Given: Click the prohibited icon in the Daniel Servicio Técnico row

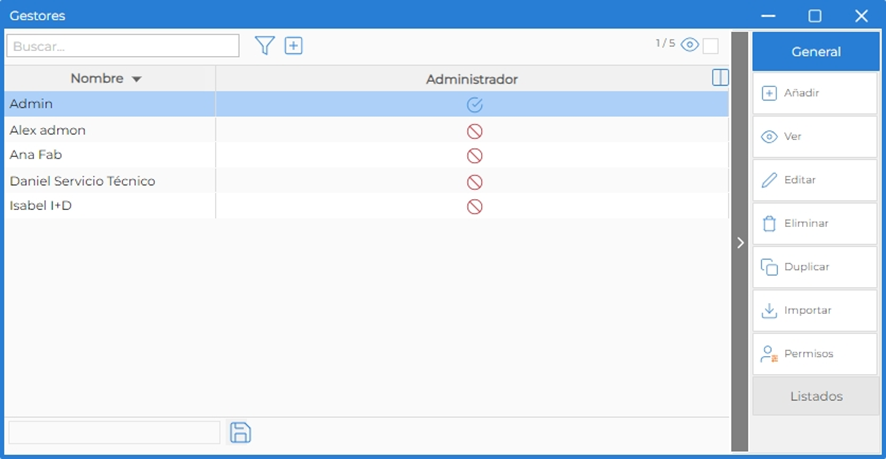Looking at the screenshot, I should coord(475,182).
